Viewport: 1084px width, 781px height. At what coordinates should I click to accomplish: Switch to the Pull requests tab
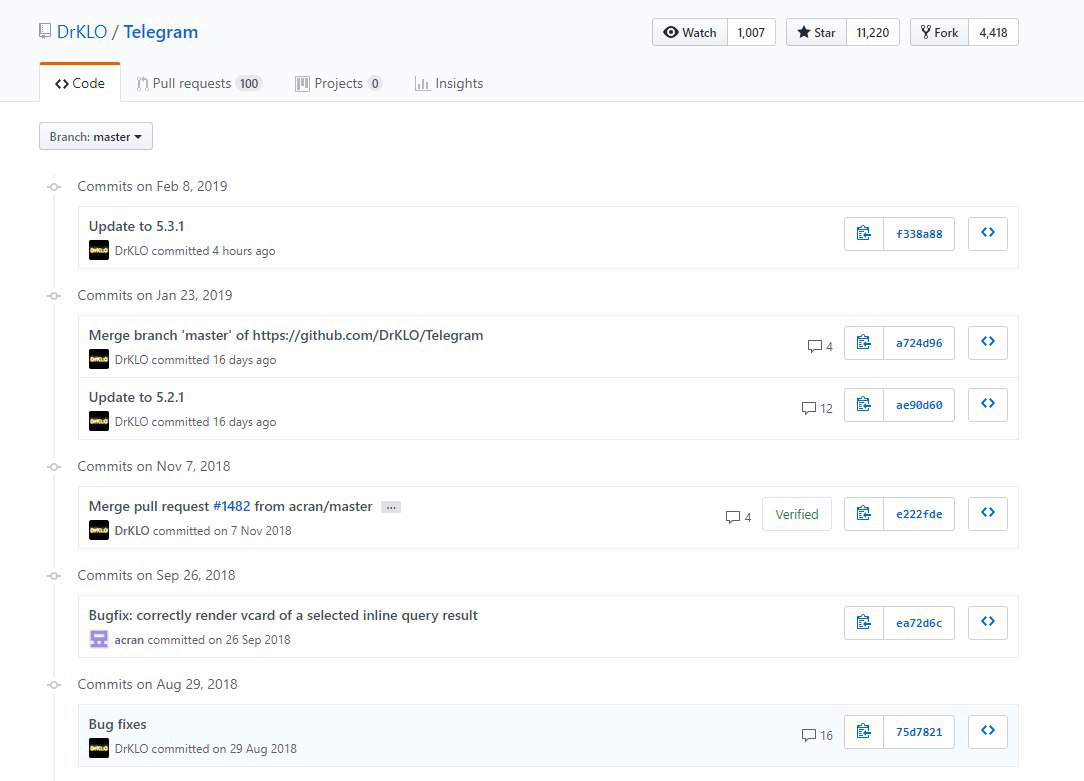(199, 83)
